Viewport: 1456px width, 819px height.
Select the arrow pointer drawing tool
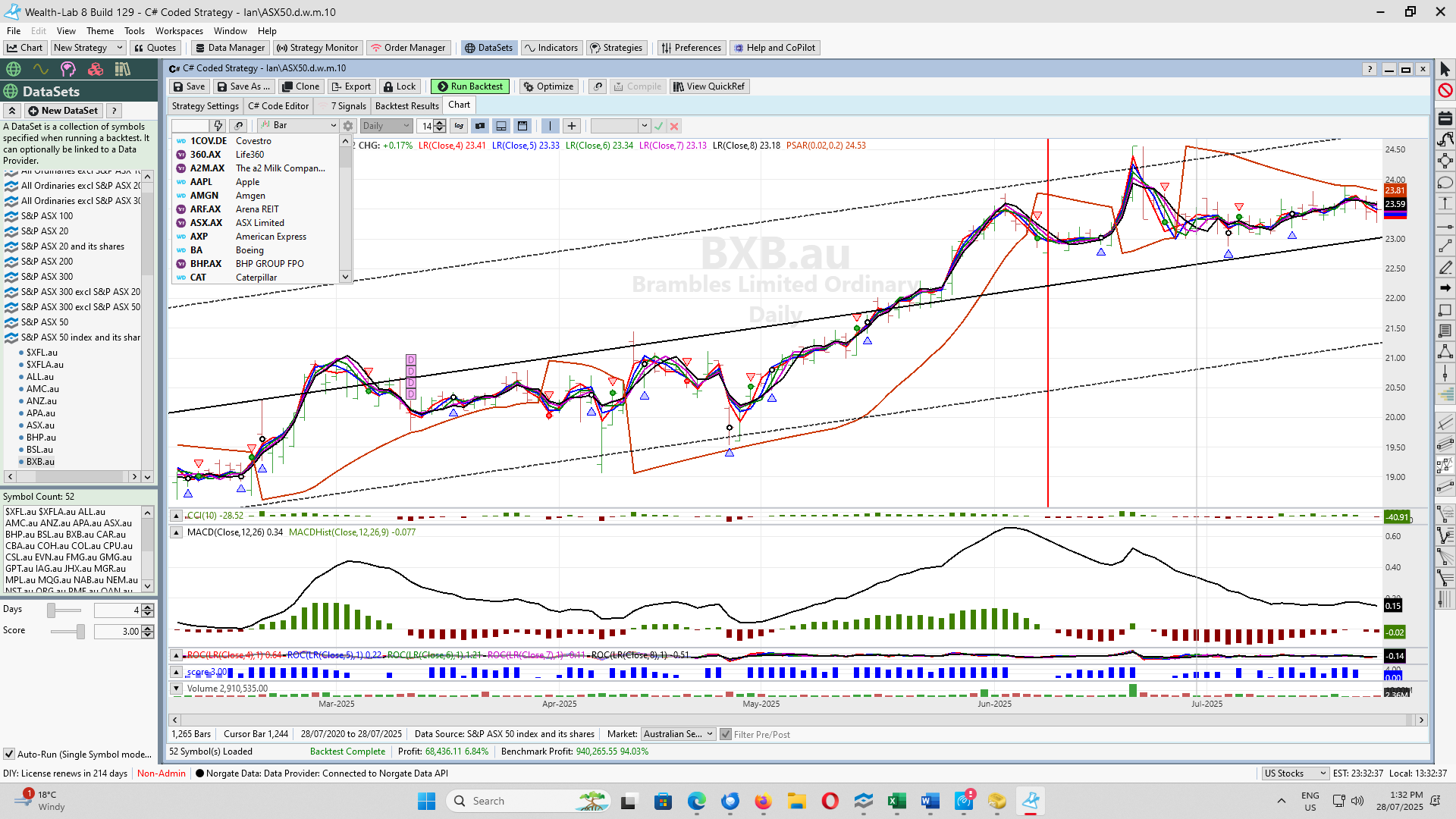1445,70
